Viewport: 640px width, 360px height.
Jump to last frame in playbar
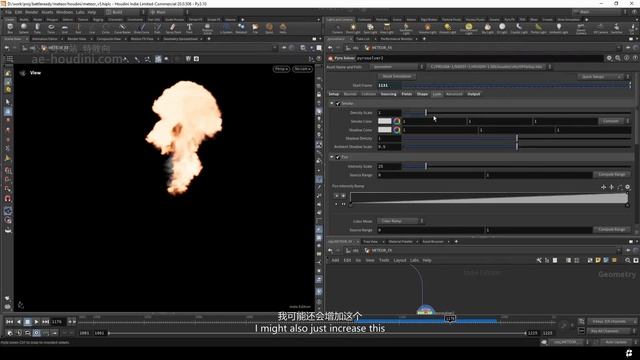pos(45,322)
